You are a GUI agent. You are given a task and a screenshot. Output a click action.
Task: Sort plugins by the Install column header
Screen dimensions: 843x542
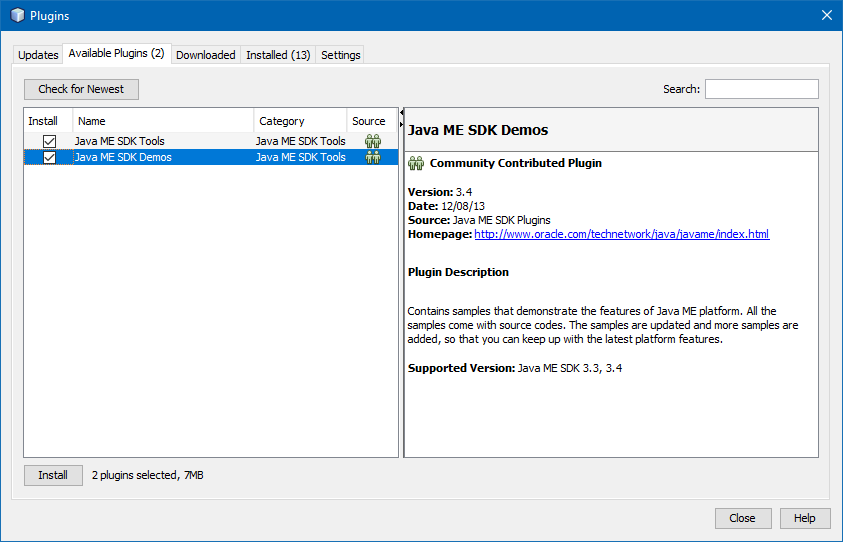(x=48, y=121)
